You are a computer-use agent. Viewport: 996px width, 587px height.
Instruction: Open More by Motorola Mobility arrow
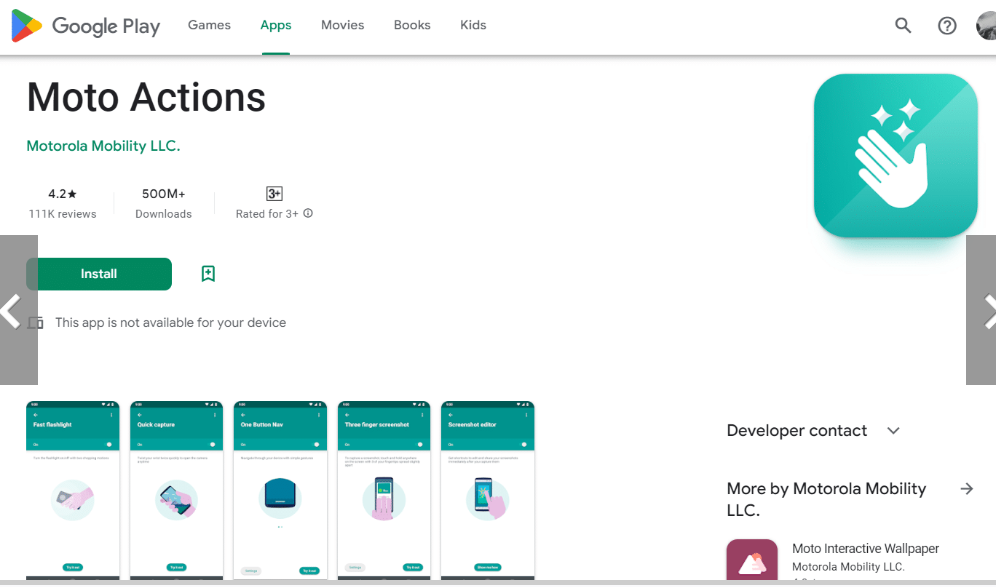pos(966,489)
